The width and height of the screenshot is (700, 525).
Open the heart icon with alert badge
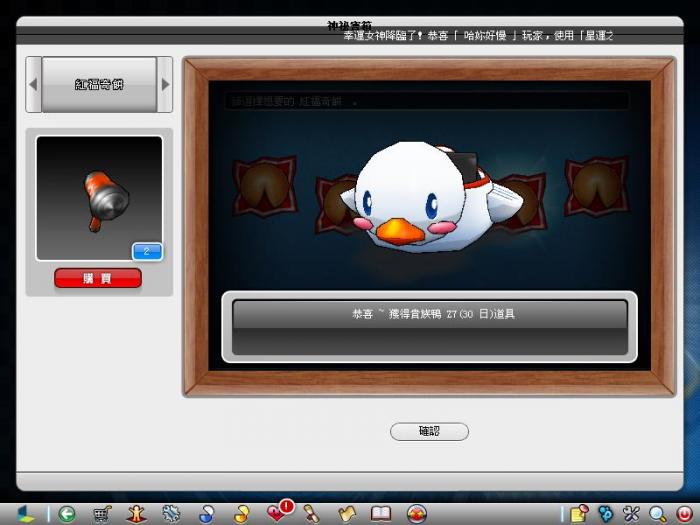tap(279, 512)
